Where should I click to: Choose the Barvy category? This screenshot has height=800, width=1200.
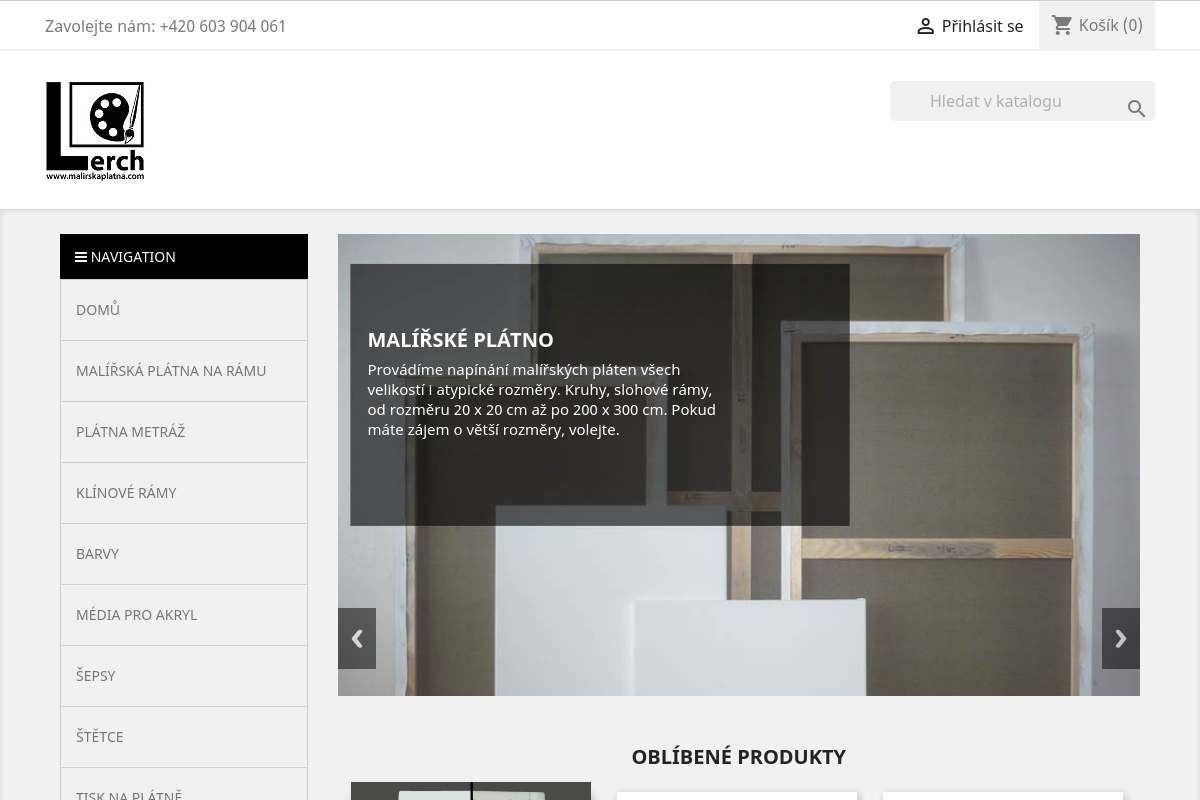click(98, 554)
